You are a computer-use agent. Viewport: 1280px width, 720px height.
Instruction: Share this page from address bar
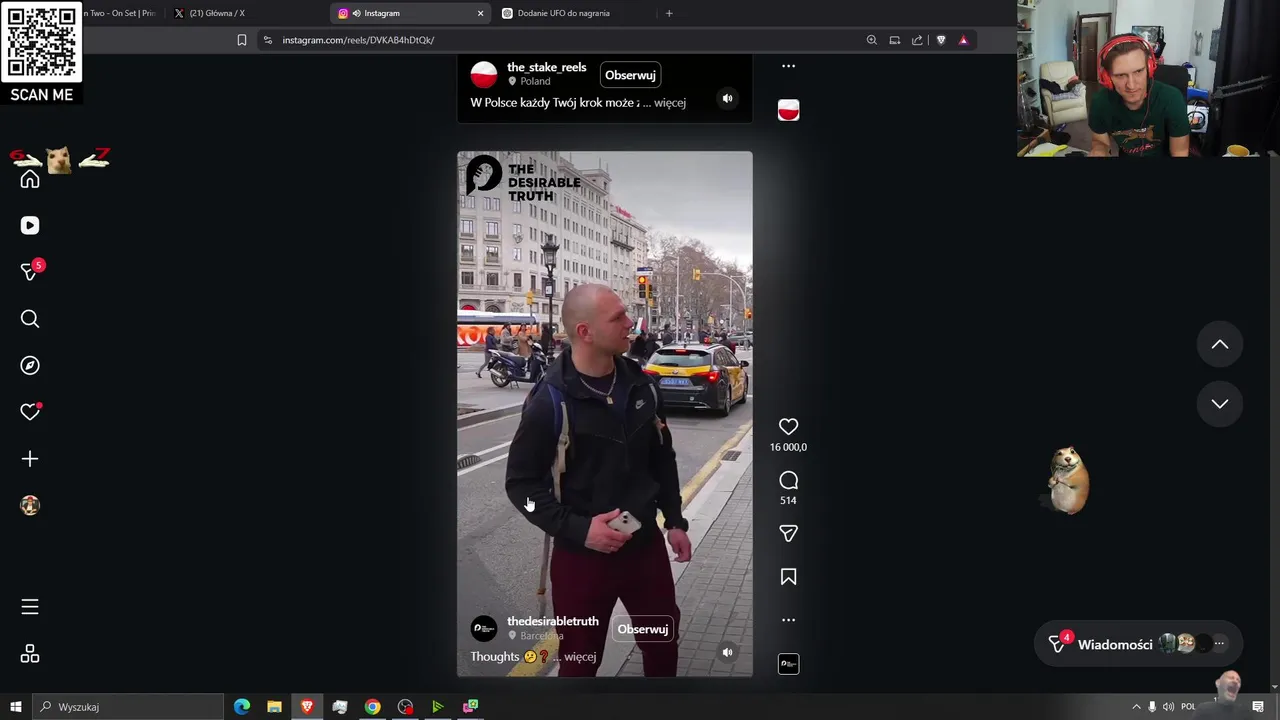(917, 40)
